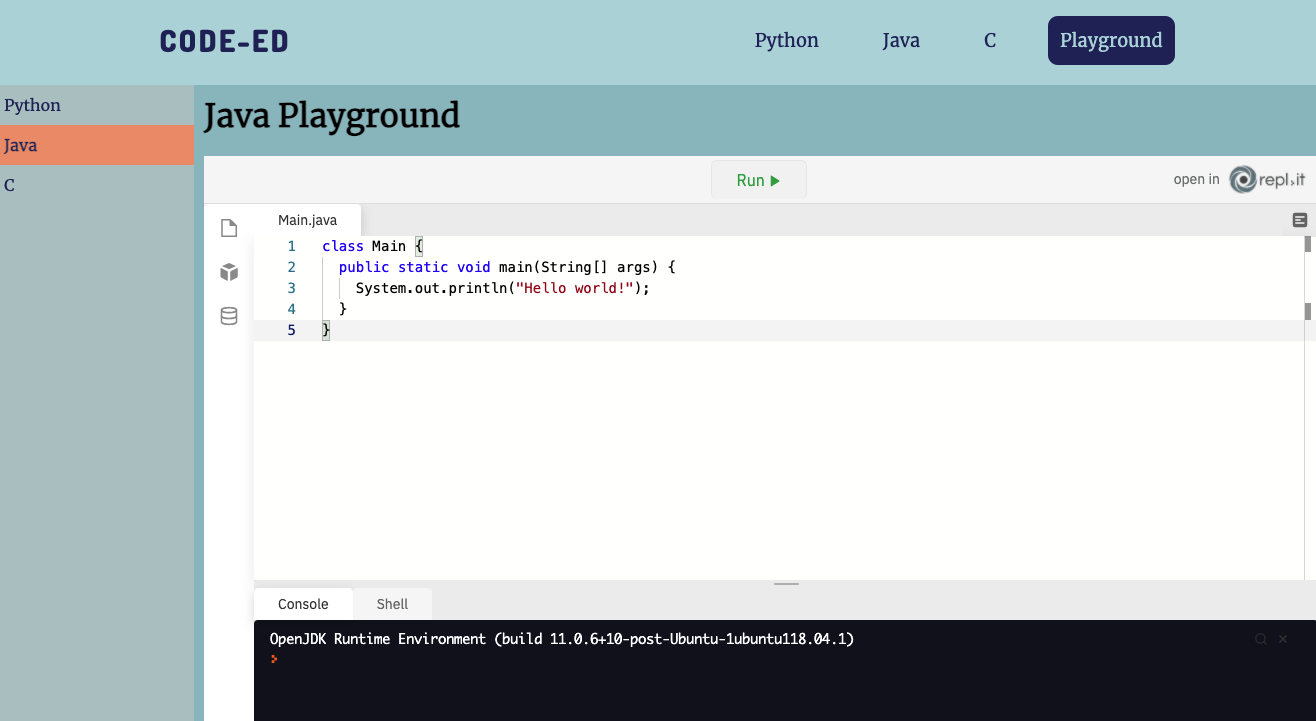
Task: Select Python in the left sidebar
Action: (33, 105)
